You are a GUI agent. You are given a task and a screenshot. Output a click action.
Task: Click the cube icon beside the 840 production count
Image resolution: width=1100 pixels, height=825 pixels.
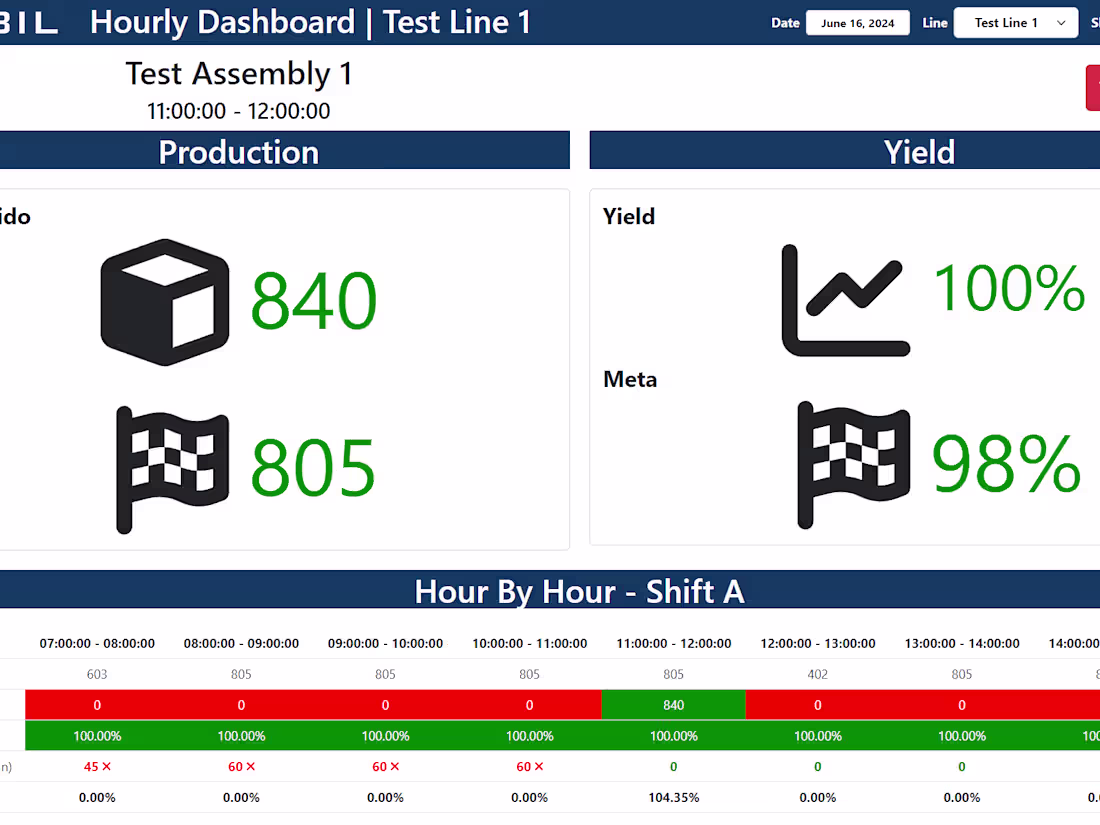[x=163, y=302]
